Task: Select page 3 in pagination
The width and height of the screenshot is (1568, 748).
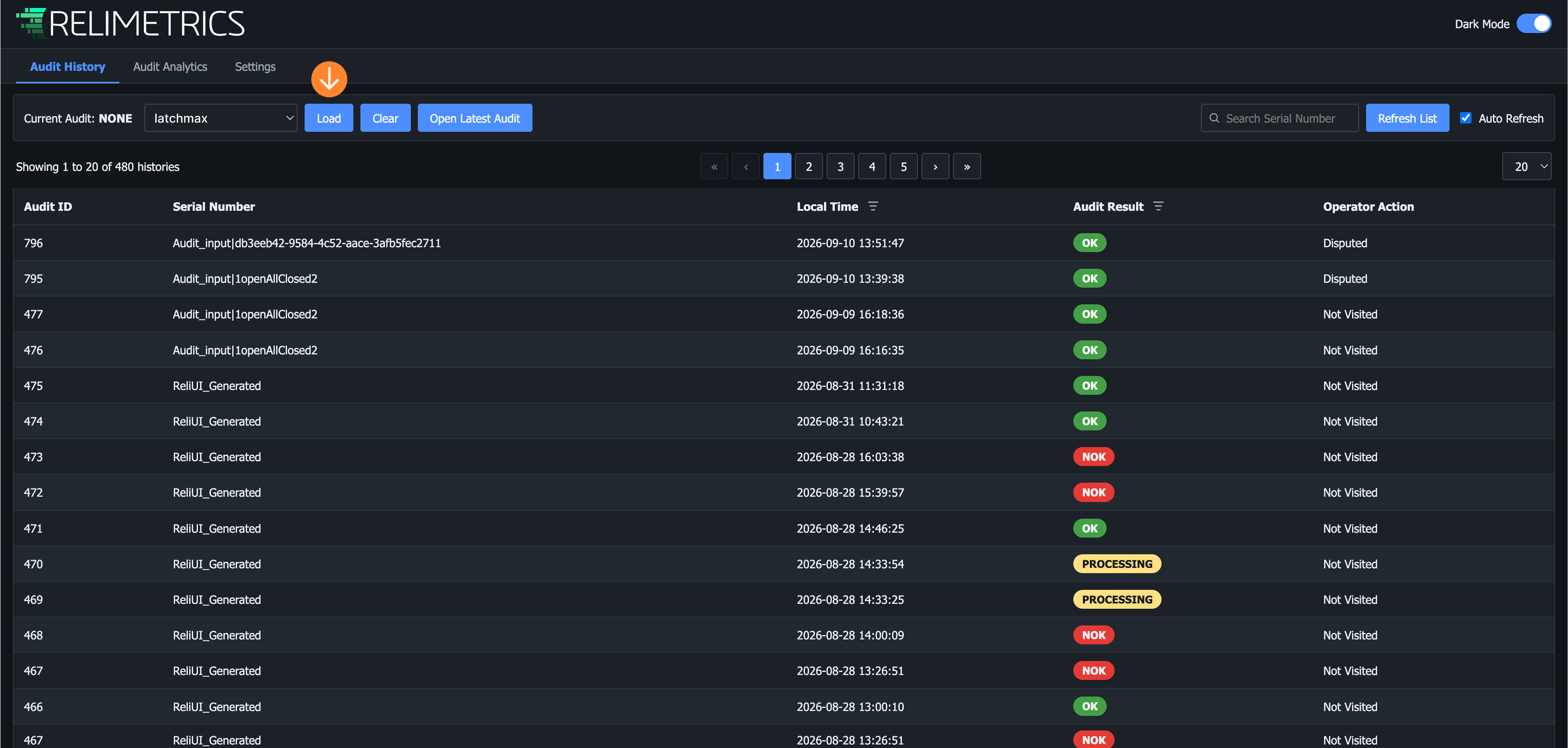Action: tap(841, 166)
